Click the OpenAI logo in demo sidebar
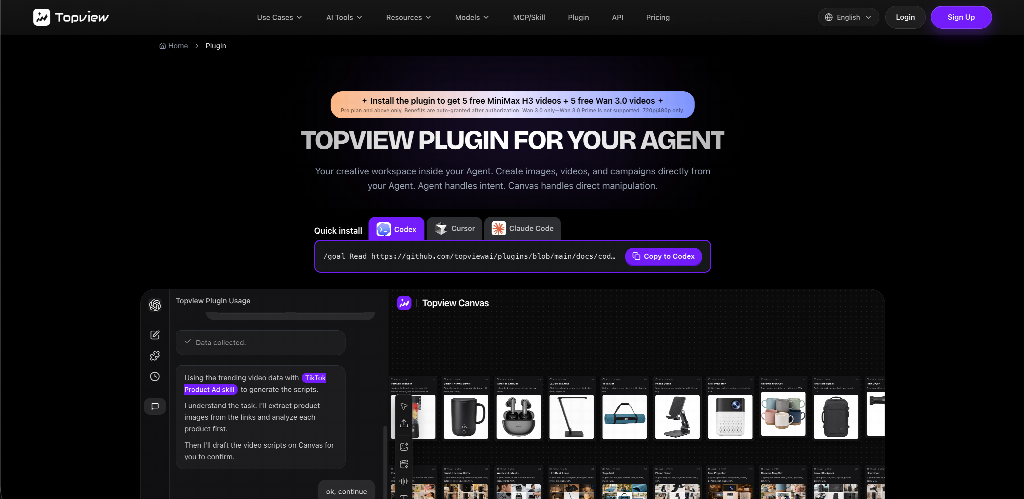The height and width of the screenshot is (499, 1024). point(155,305)
